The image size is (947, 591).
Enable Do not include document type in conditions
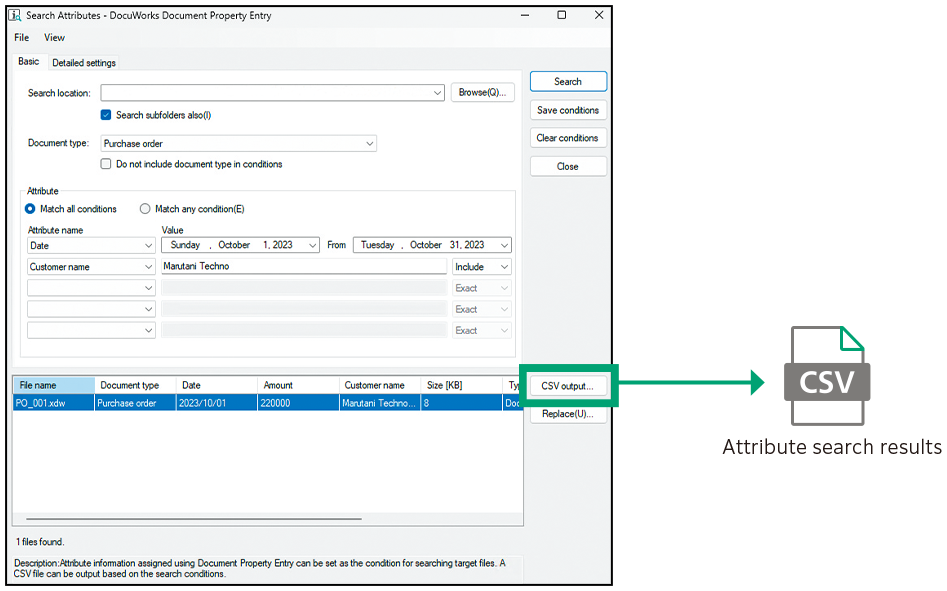click(x=106, y=164)
